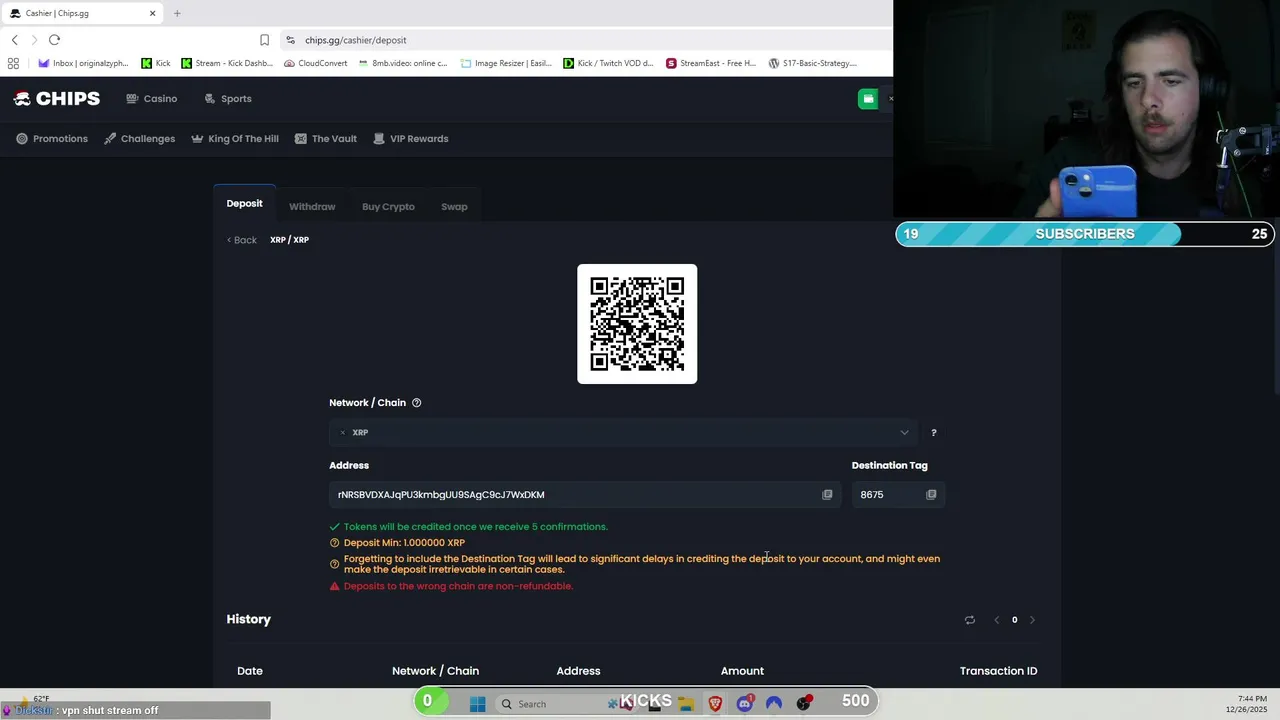Open the Image Resizer bookmark

[x=506, y=63]
